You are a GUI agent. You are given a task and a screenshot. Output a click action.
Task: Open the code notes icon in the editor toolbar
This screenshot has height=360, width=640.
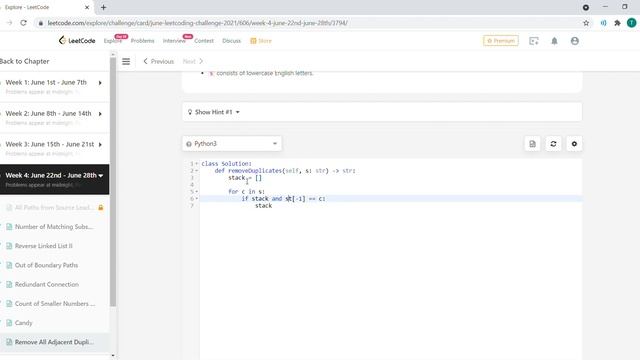coord(532,144)
